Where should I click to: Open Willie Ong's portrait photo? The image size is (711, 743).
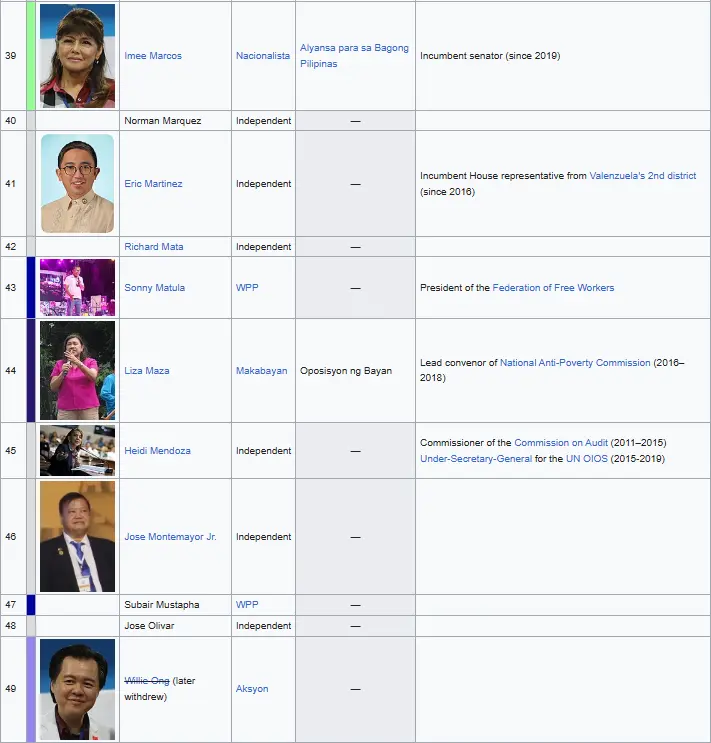coord(77,689)
